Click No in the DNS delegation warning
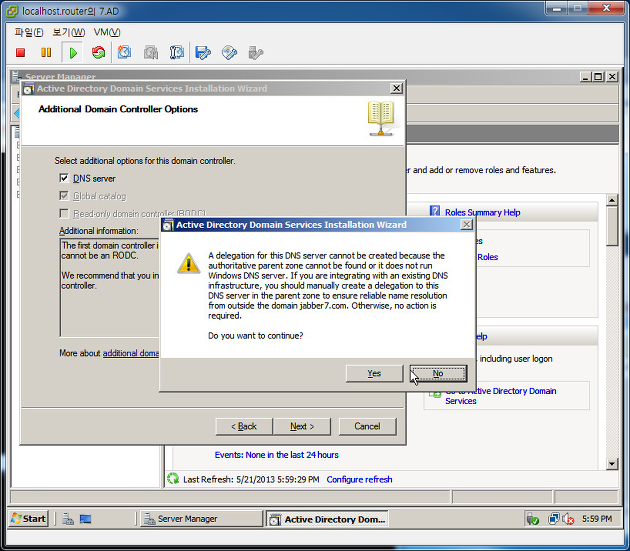 pyautogui.click(x=438, y=373)
